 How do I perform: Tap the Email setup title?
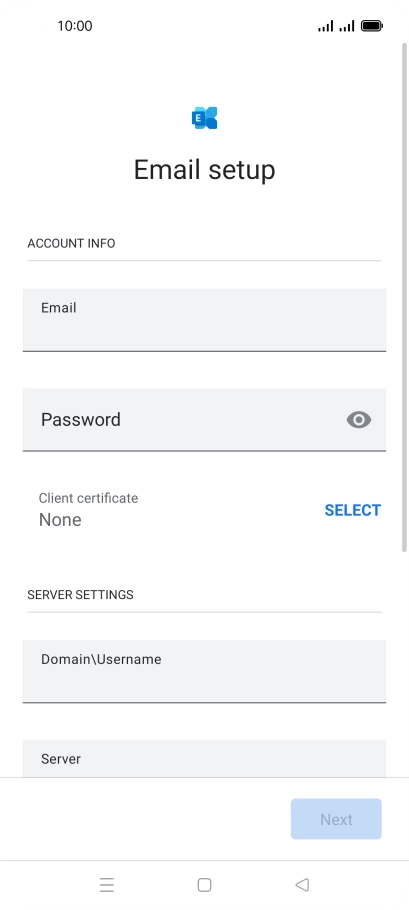point(204,169)
